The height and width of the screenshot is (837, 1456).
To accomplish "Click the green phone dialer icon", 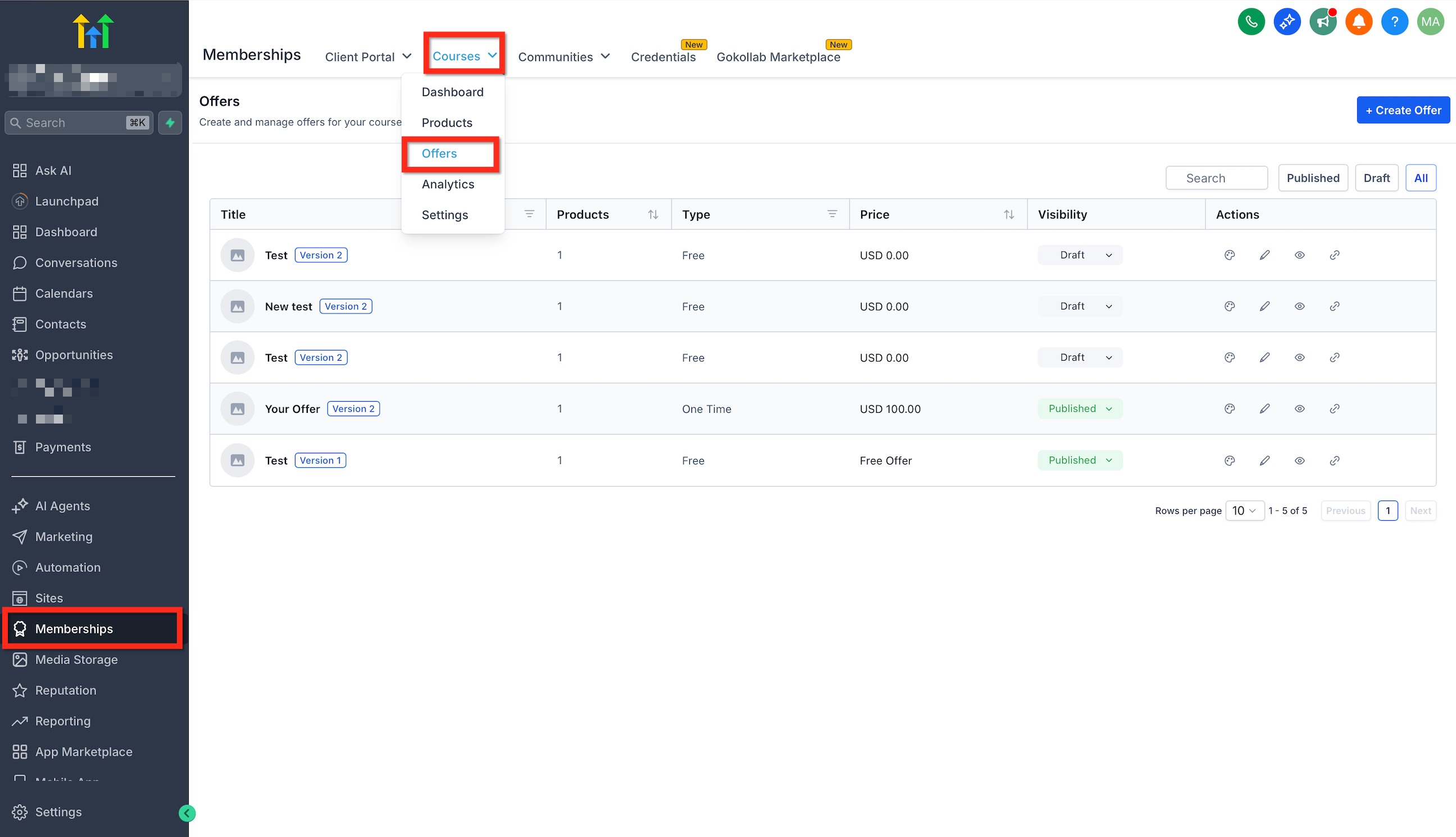I will [x=1251, y=22].
